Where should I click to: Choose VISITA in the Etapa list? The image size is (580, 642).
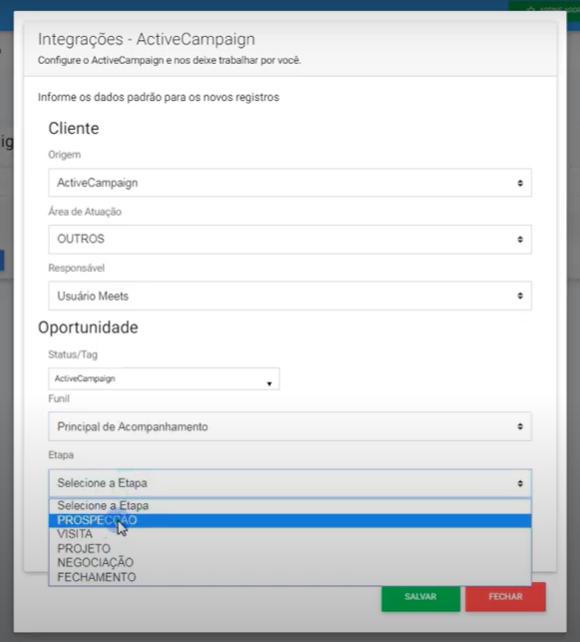[x=290, y=534]
